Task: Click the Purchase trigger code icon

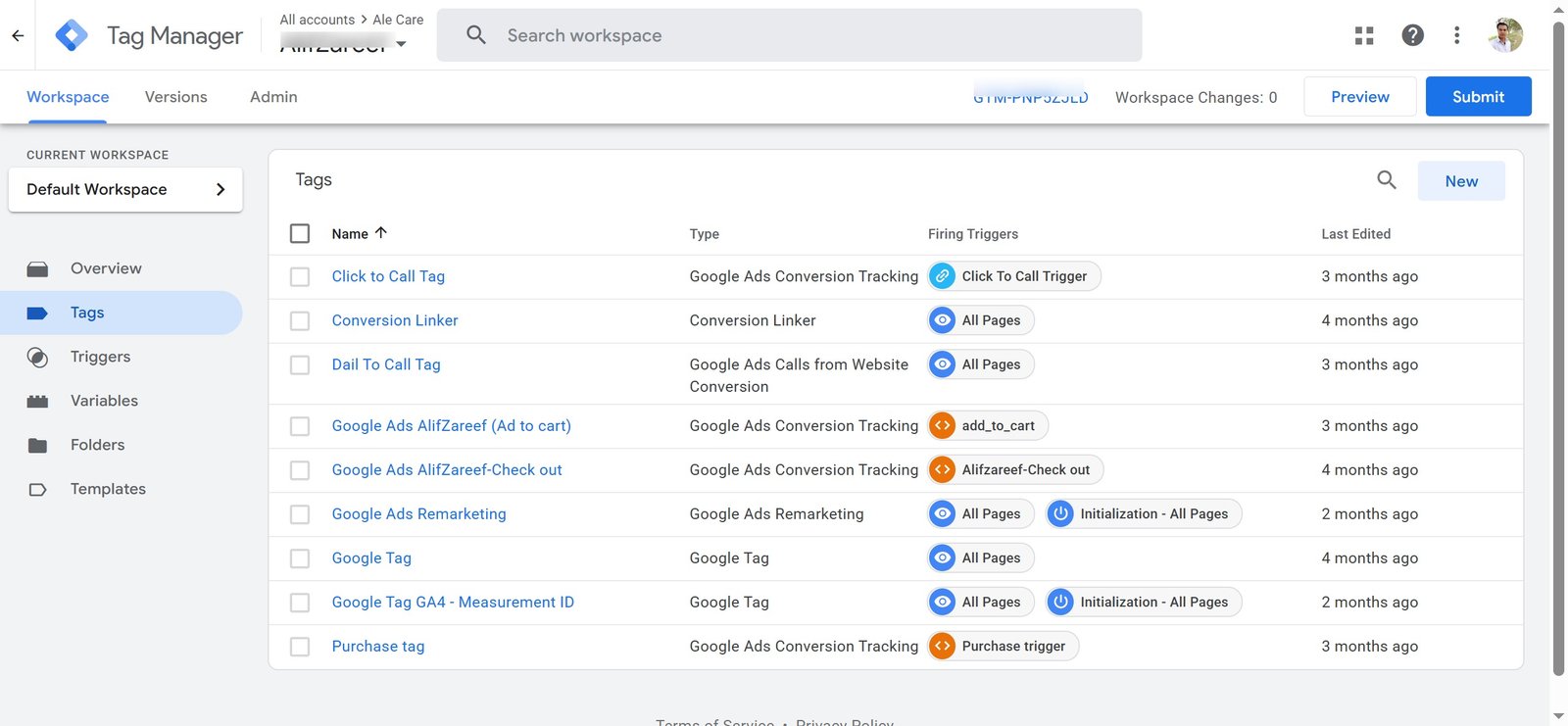Action: click(942, 646)
